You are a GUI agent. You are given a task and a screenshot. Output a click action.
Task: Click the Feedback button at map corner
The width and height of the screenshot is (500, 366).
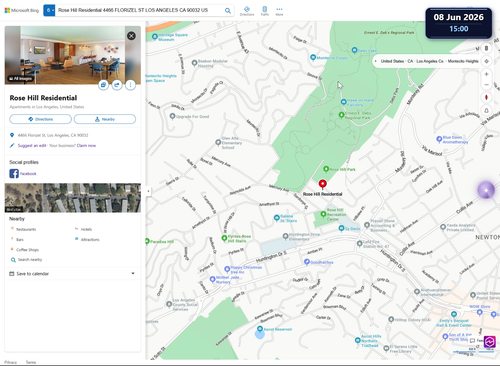476,340
